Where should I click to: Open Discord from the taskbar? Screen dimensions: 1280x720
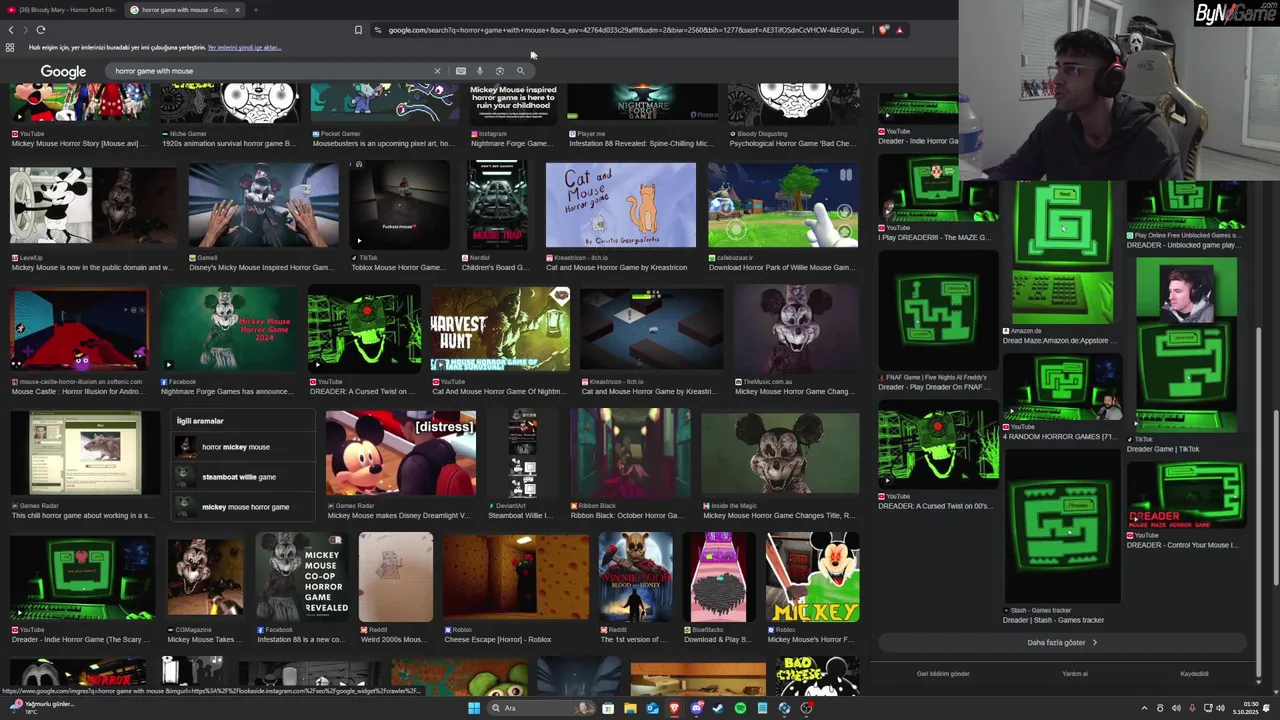point(696,708)
